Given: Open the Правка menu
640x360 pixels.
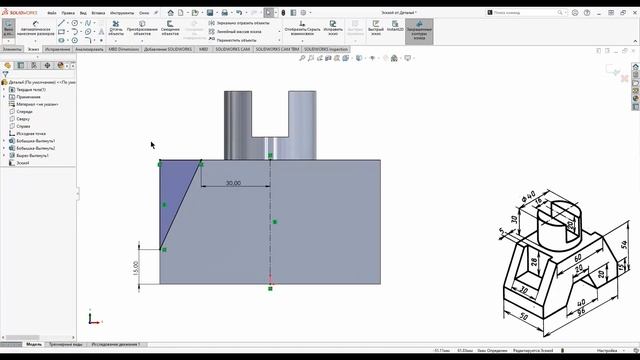Looking at the screenshot, I should tap(68, 13).
